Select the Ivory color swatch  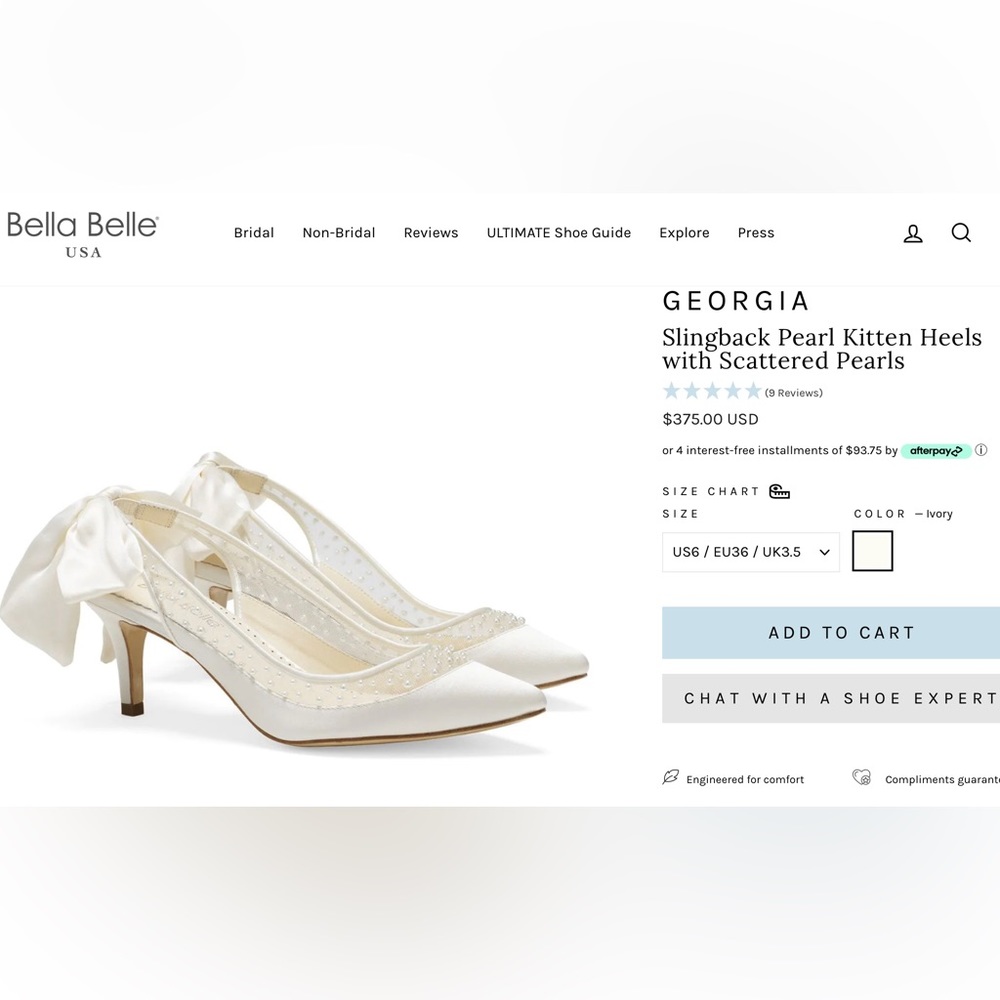pos(872,550)
